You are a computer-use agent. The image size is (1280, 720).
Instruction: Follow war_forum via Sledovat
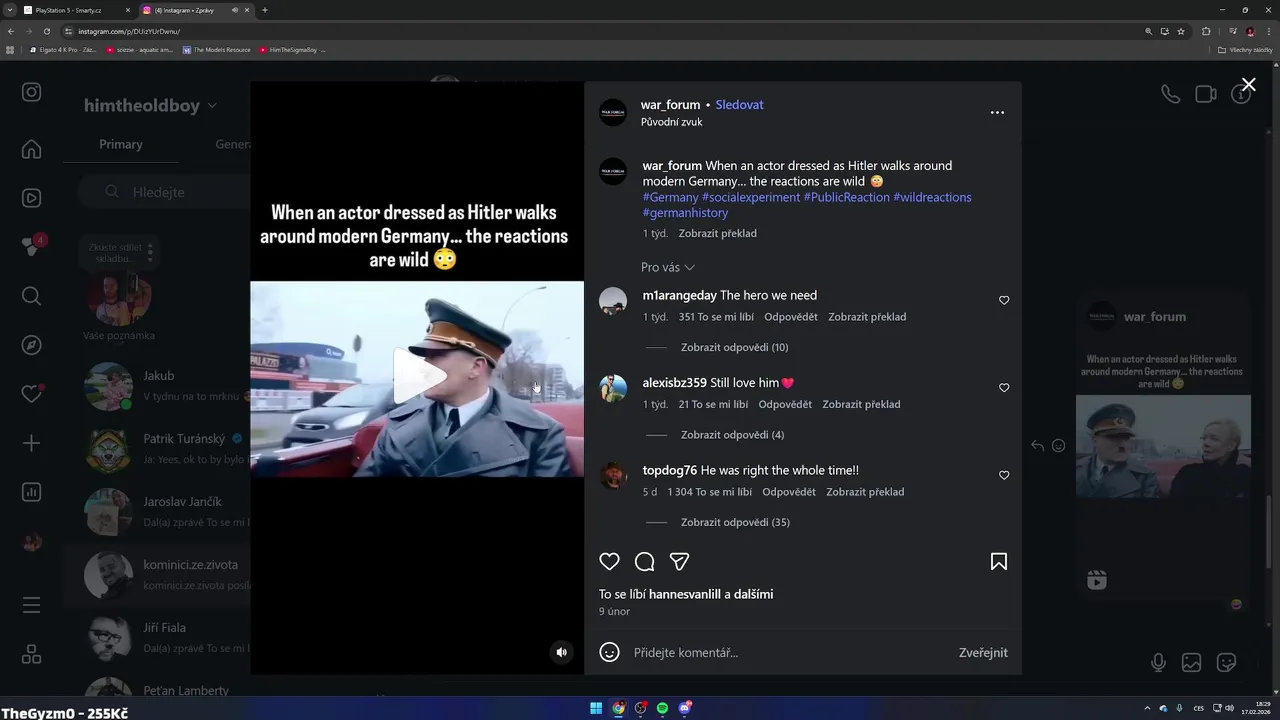739,104
